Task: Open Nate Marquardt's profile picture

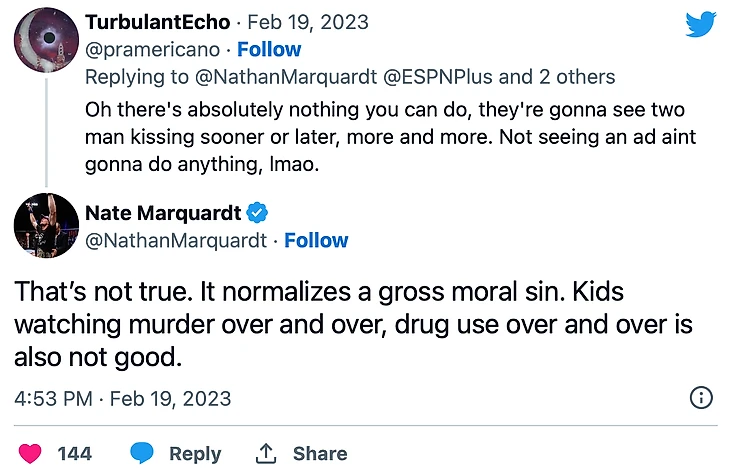Action: pos(46,225)
